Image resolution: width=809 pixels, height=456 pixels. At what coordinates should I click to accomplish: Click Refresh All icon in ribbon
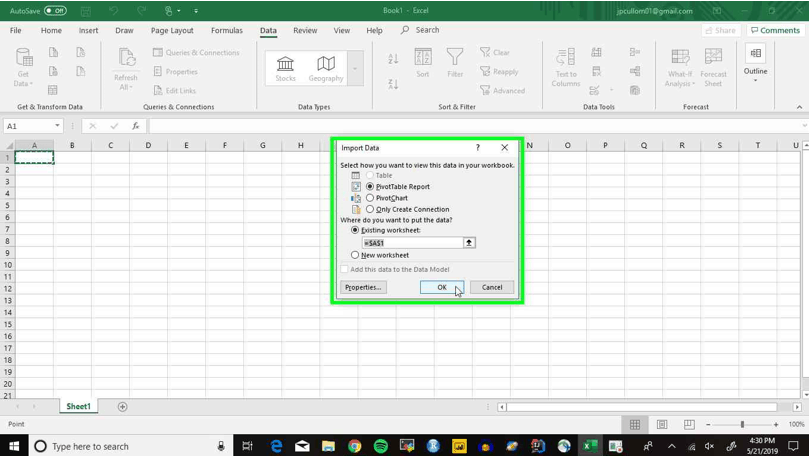[x=126, y=58]
